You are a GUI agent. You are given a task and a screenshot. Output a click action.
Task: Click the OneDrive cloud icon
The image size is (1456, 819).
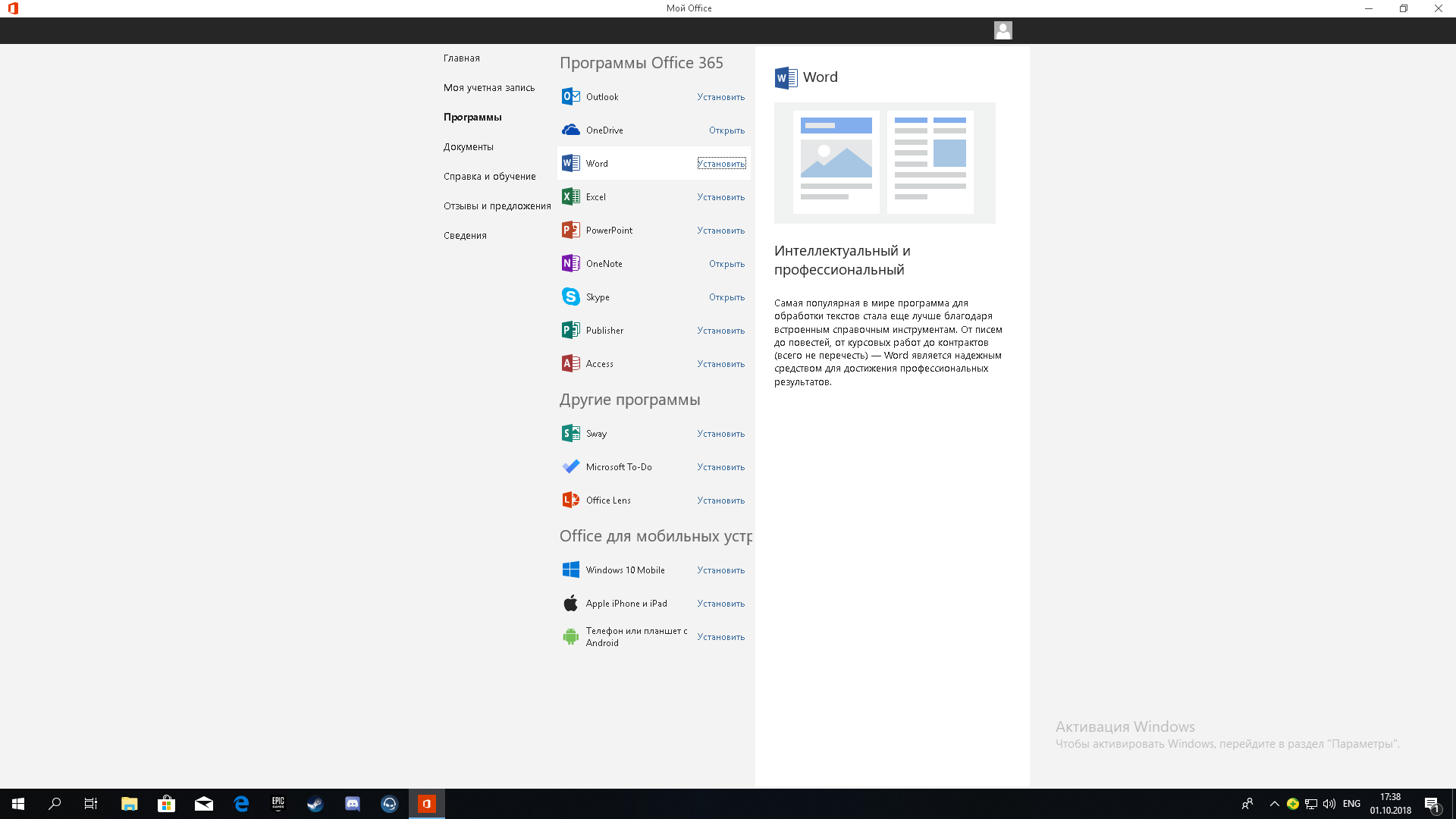pos(570,130)
